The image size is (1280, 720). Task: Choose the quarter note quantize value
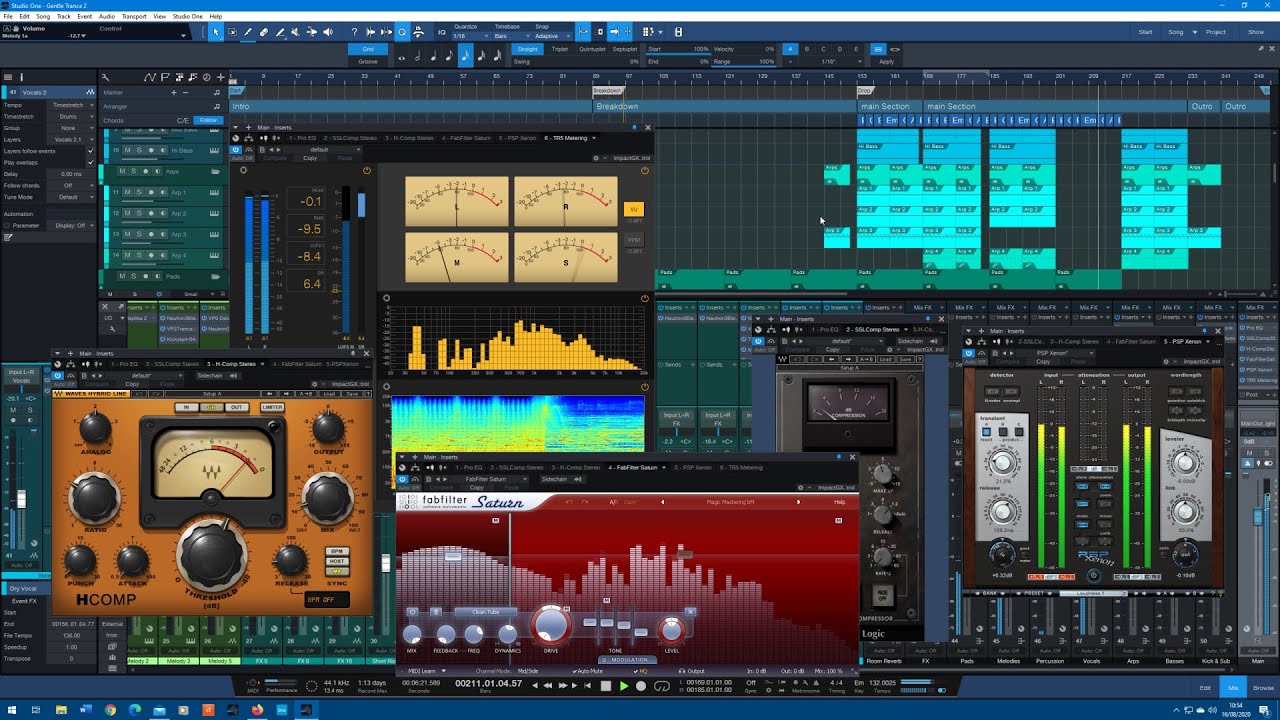pos(435,56)
